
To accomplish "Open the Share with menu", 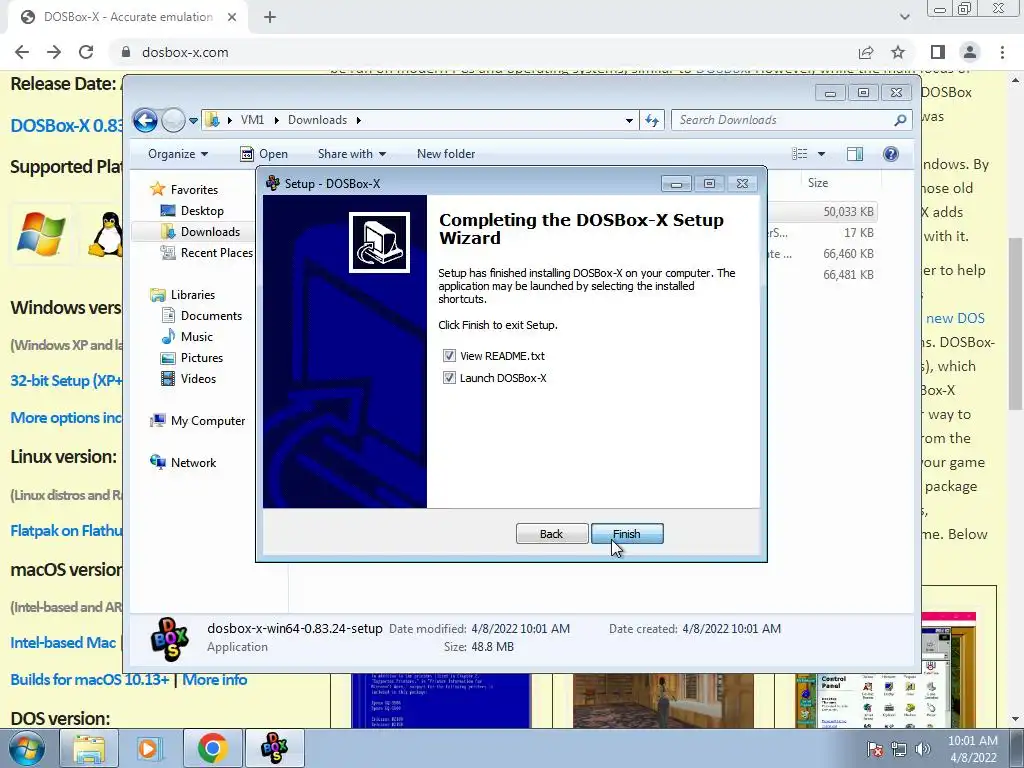I will click(x=351, y=154).
